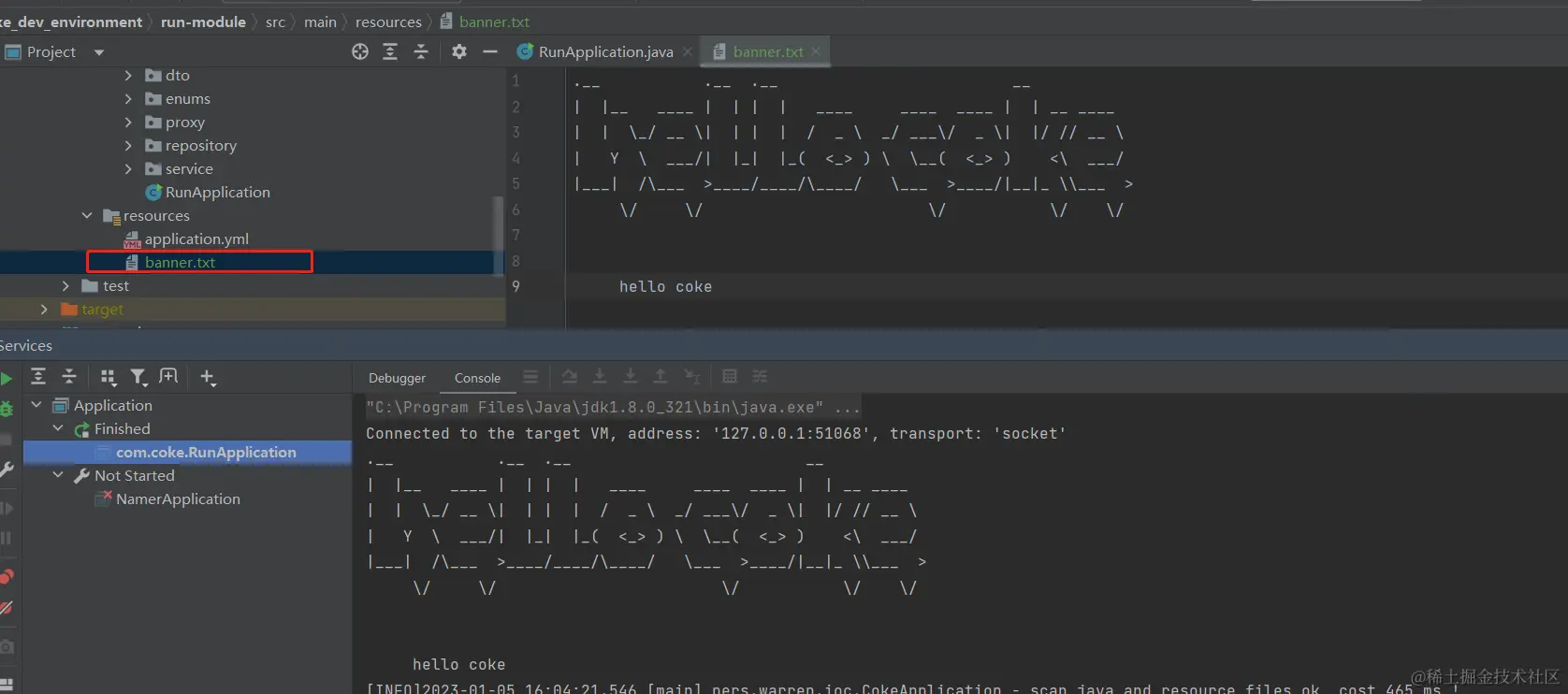
Task: Collapse all in Services tree toolbar
Action: click(69, 376)
